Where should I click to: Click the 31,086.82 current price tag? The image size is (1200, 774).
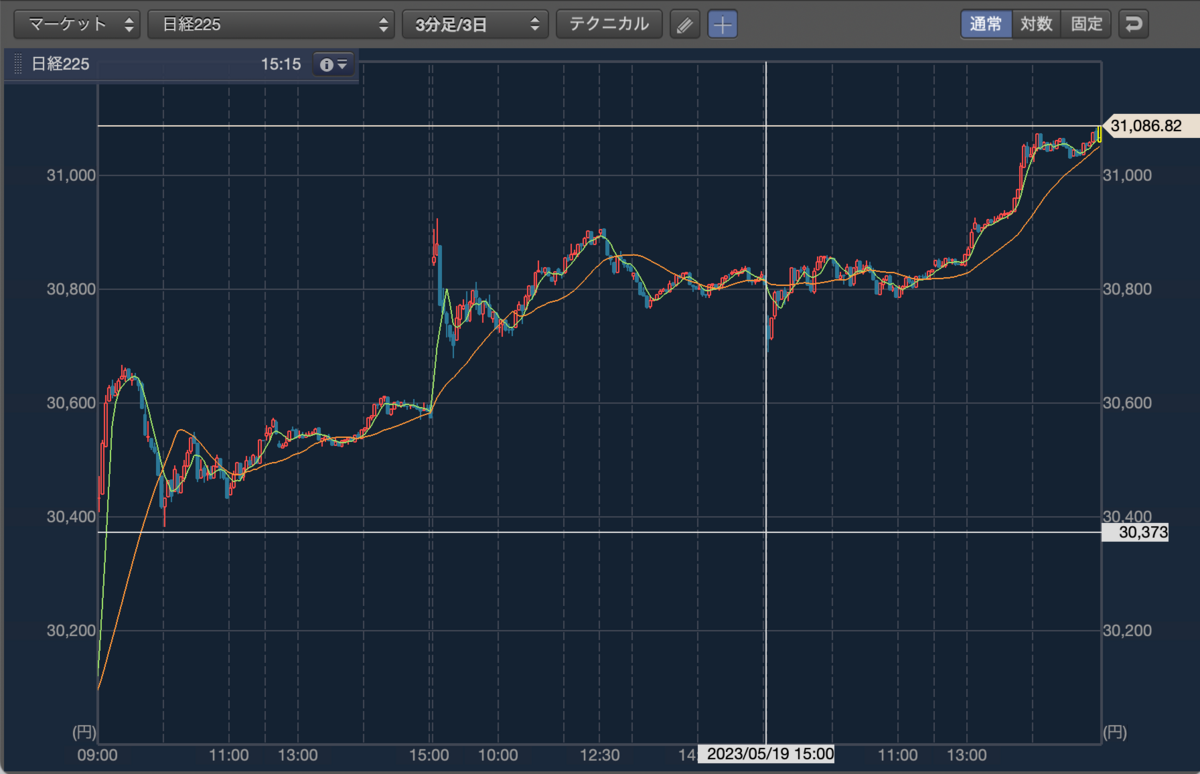pos(1145,126)
